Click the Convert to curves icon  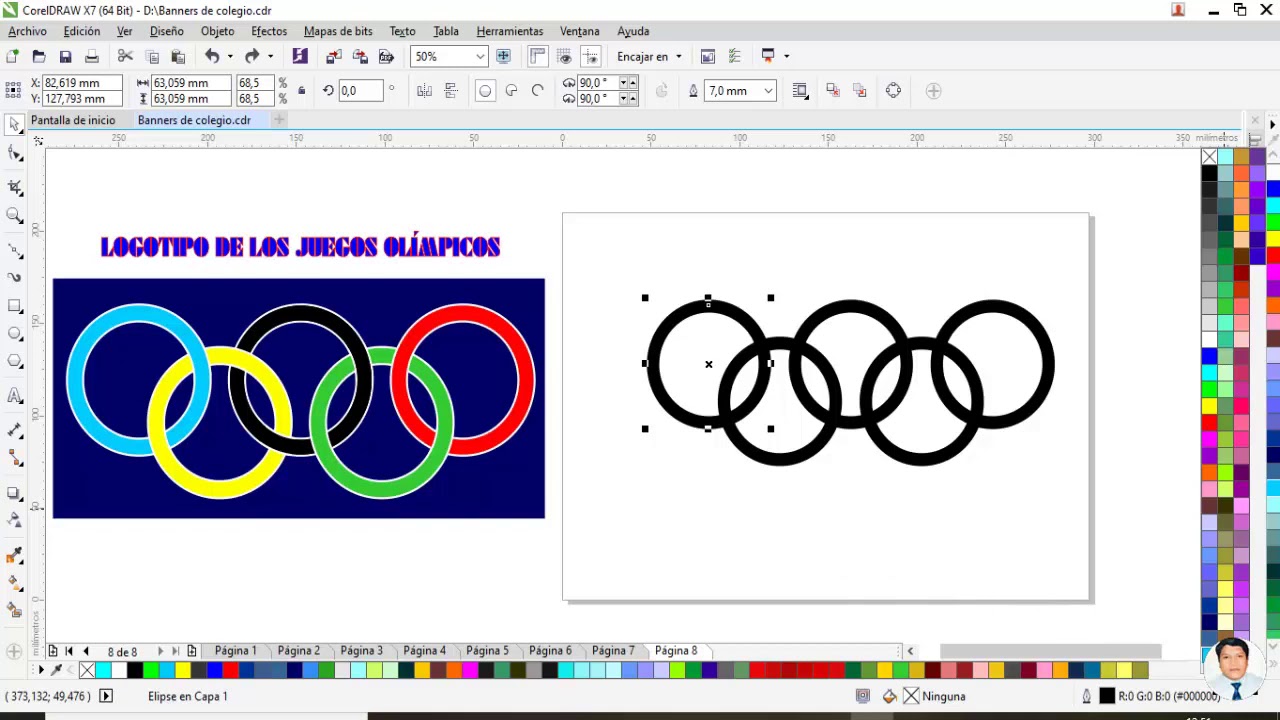893,91
